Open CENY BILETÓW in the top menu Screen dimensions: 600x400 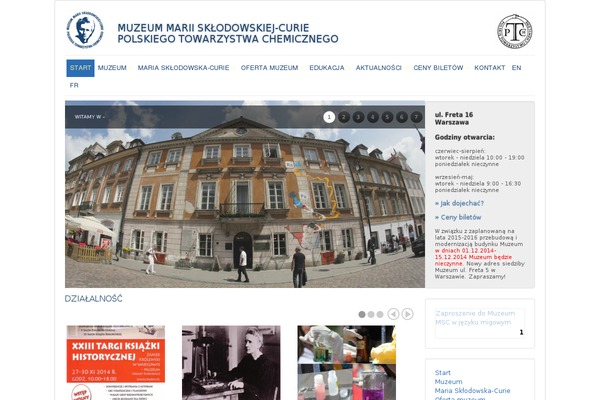tap(438, 68)
